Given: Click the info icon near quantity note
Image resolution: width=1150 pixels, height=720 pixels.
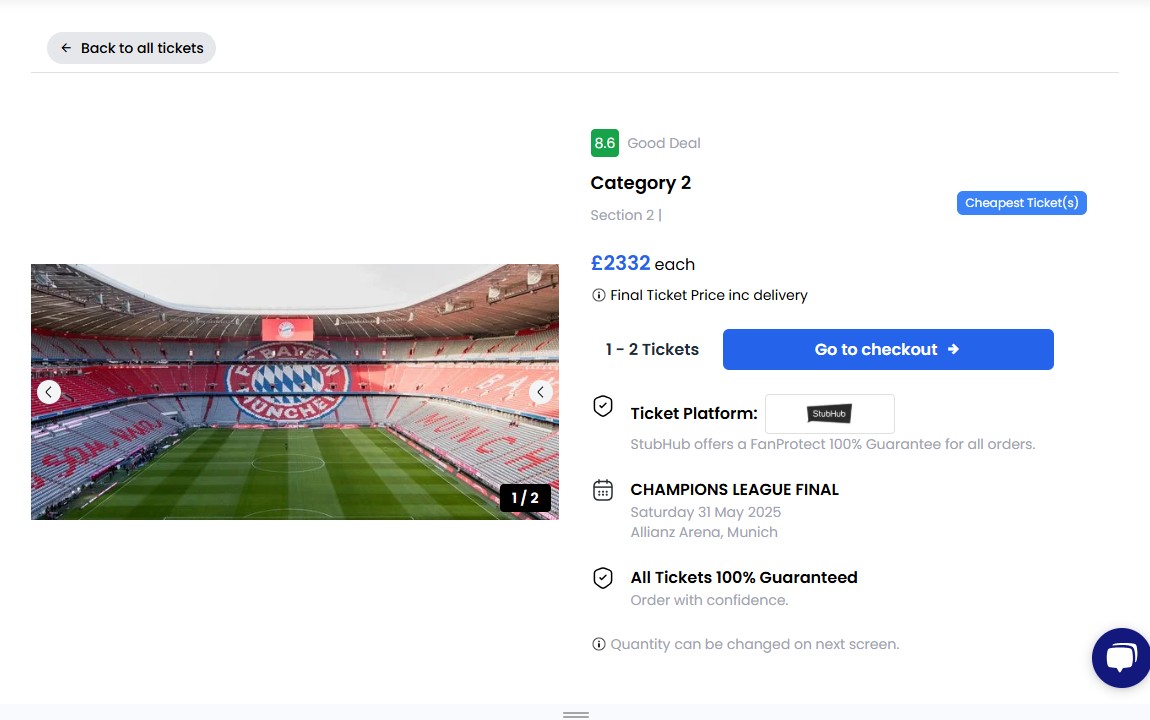Looking at the screenshot, I should click(599, 644).
